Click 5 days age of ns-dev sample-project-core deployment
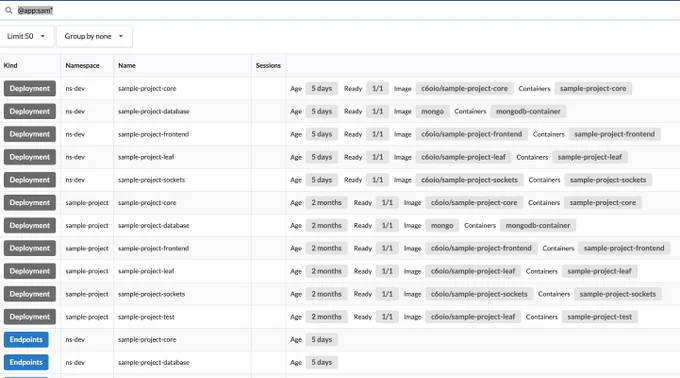Viewport: 680px width, 378px height. [x=321, y=88]
